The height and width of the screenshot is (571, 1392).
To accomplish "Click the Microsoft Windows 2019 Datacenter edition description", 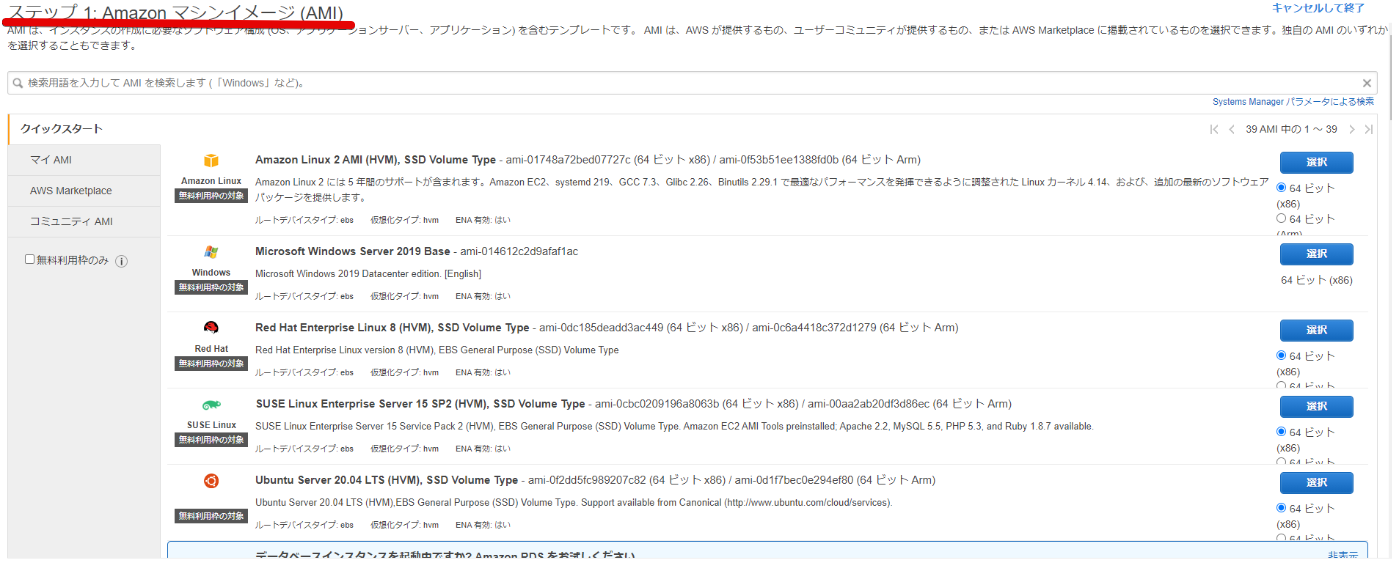I will click(368, 274).
